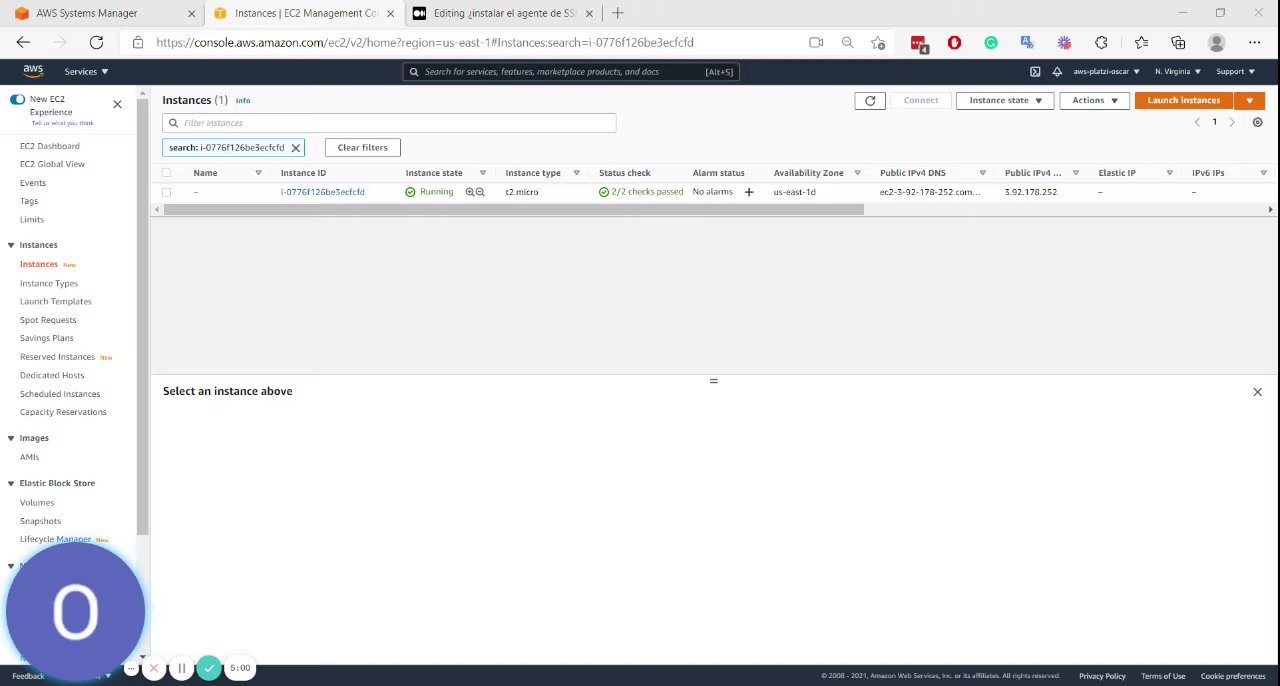The image size is (1280, 686).
Task: Click the browser address bar URL
Action: coord(425,43)
